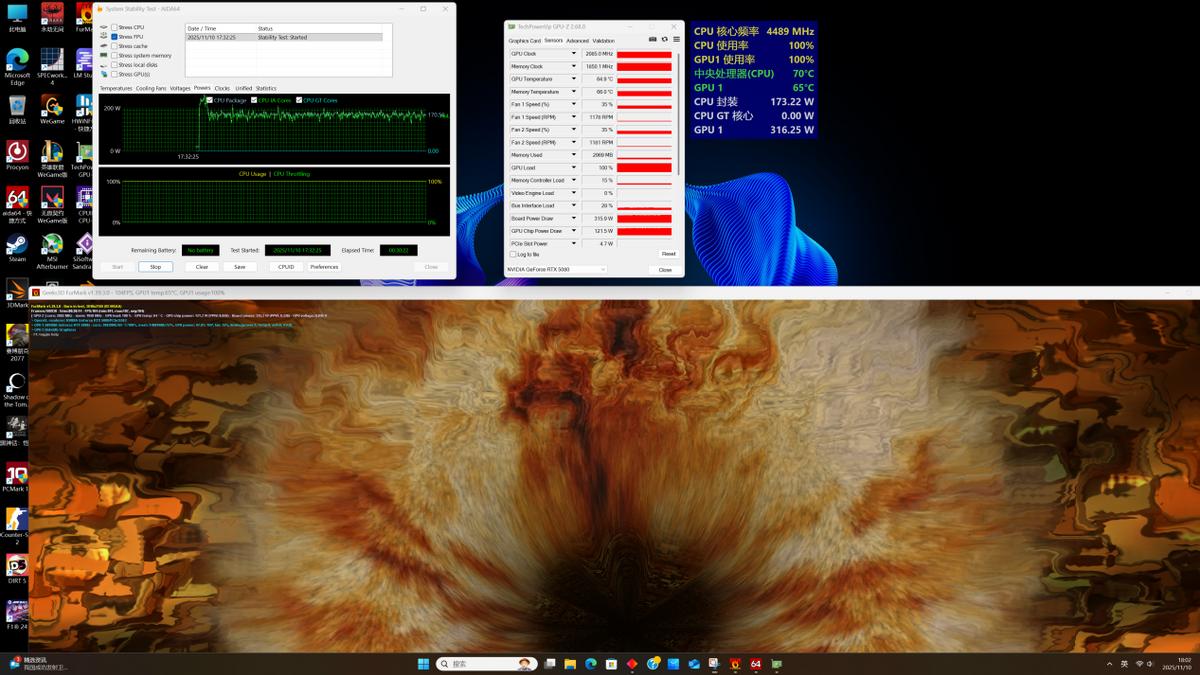1200x675 pixels.
Task: Open Counter-Strike 2 desktop shortcut
Action: pos(17,525)
